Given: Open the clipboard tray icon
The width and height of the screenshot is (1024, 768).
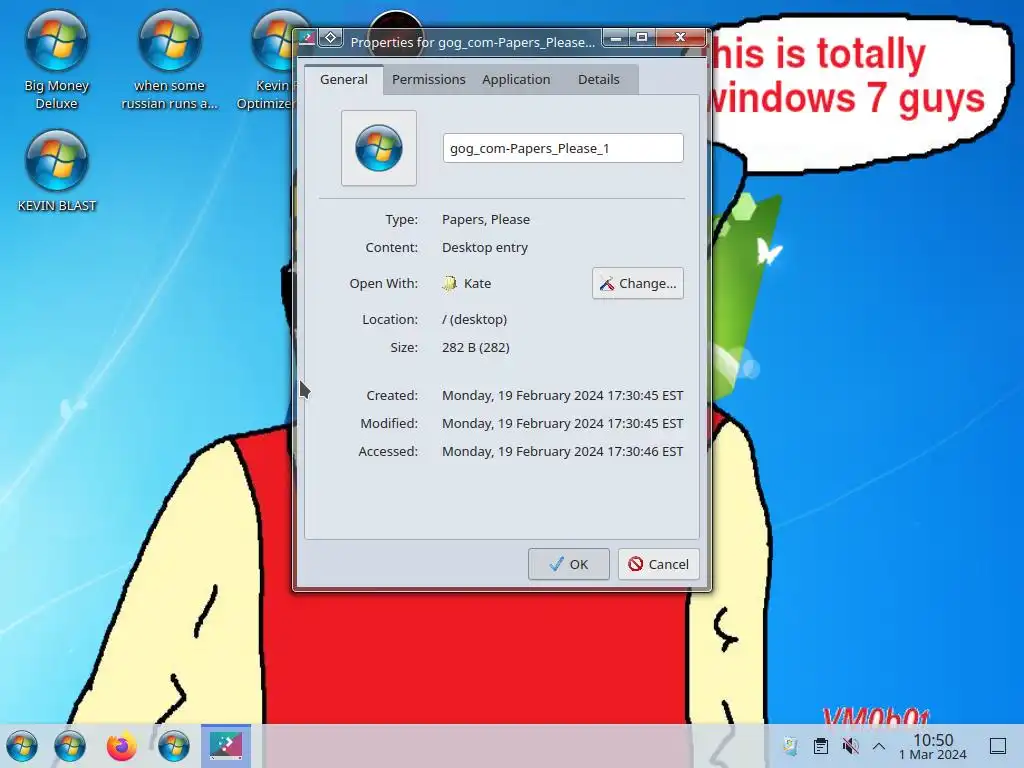Looking at the screenshot, I should [821, 746].
